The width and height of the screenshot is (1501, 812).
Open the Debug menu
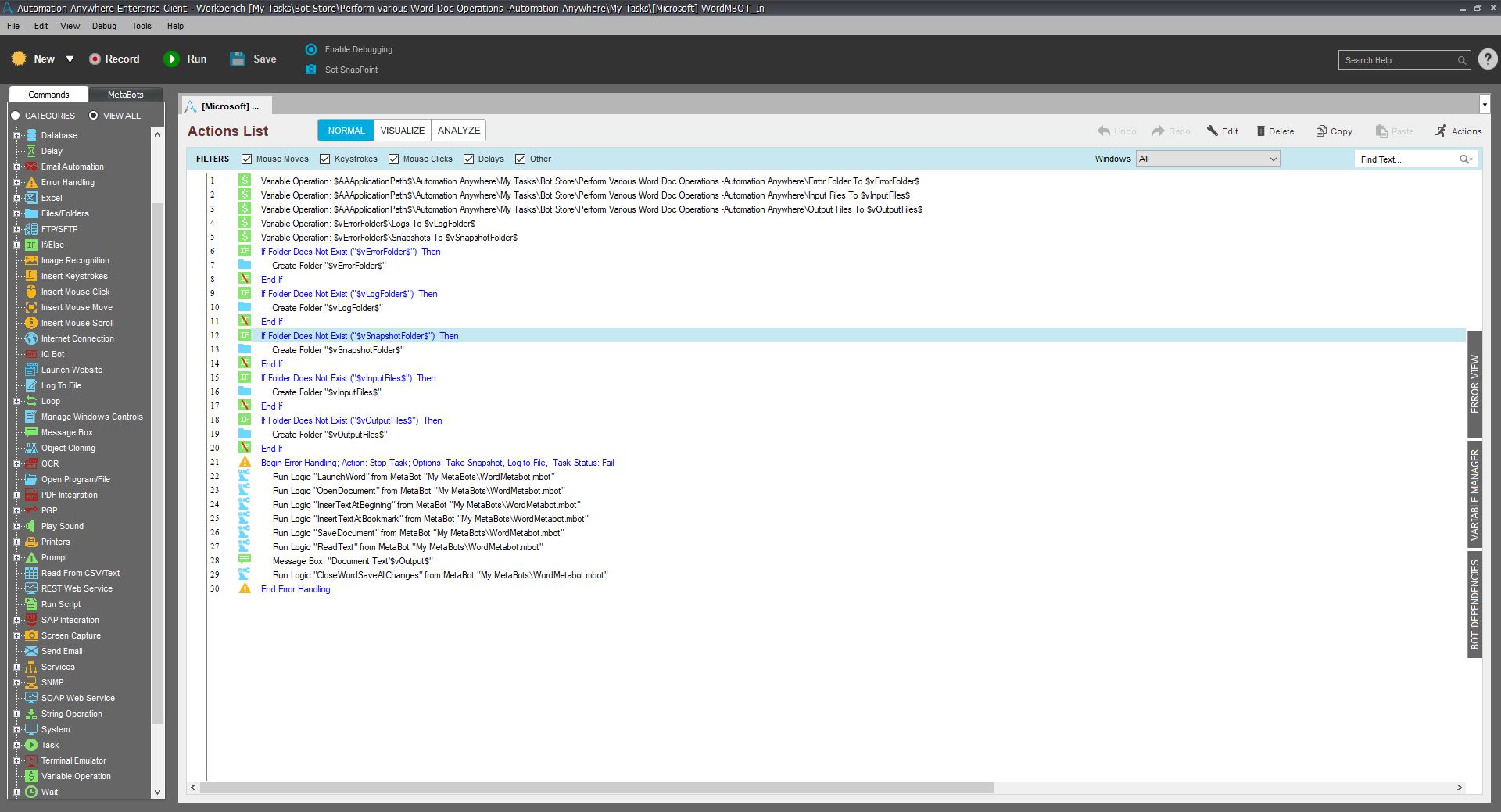point(104,26)
